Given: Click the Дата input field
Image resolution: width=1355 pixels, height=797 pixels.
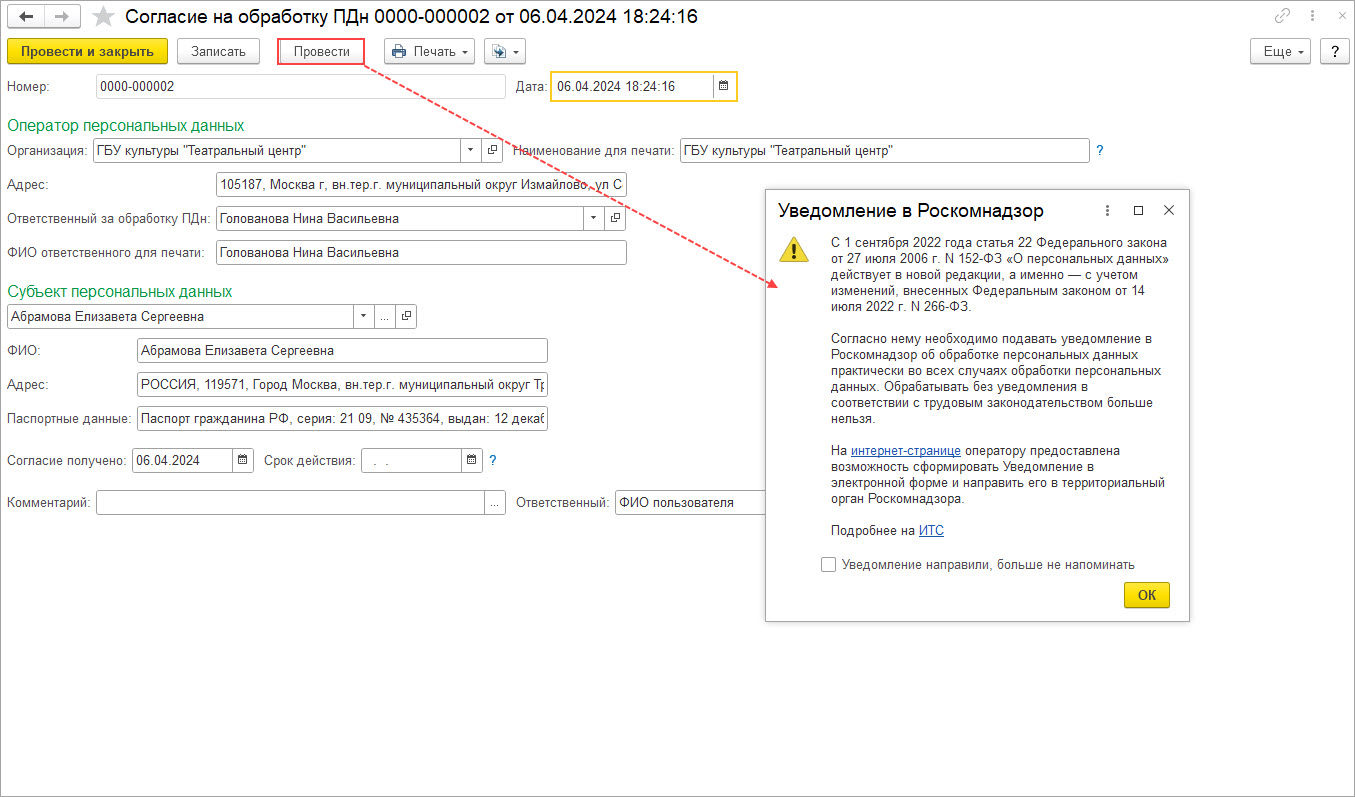Looking at the screenshot, I should tap(633, 87).
